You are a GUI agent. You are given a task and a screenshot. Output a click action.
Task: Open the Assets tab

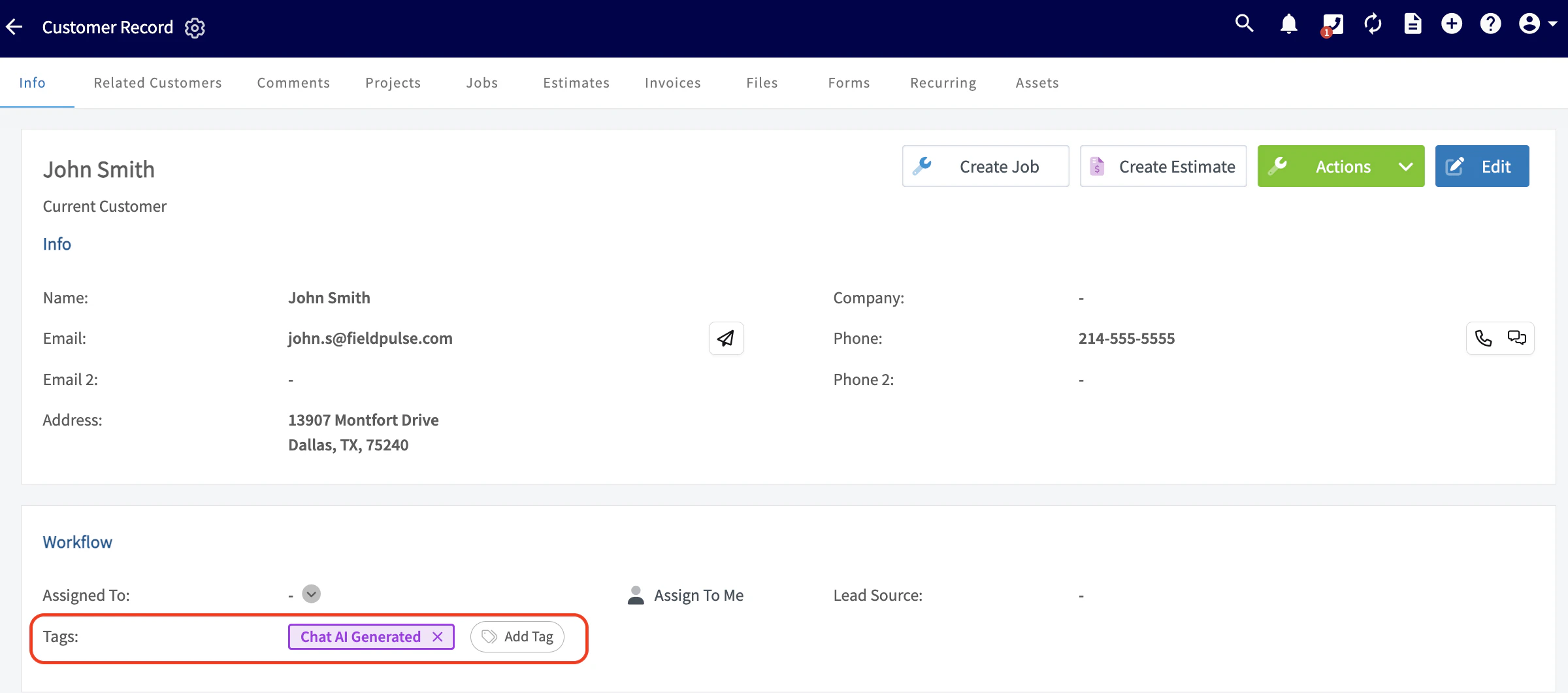1037,83
